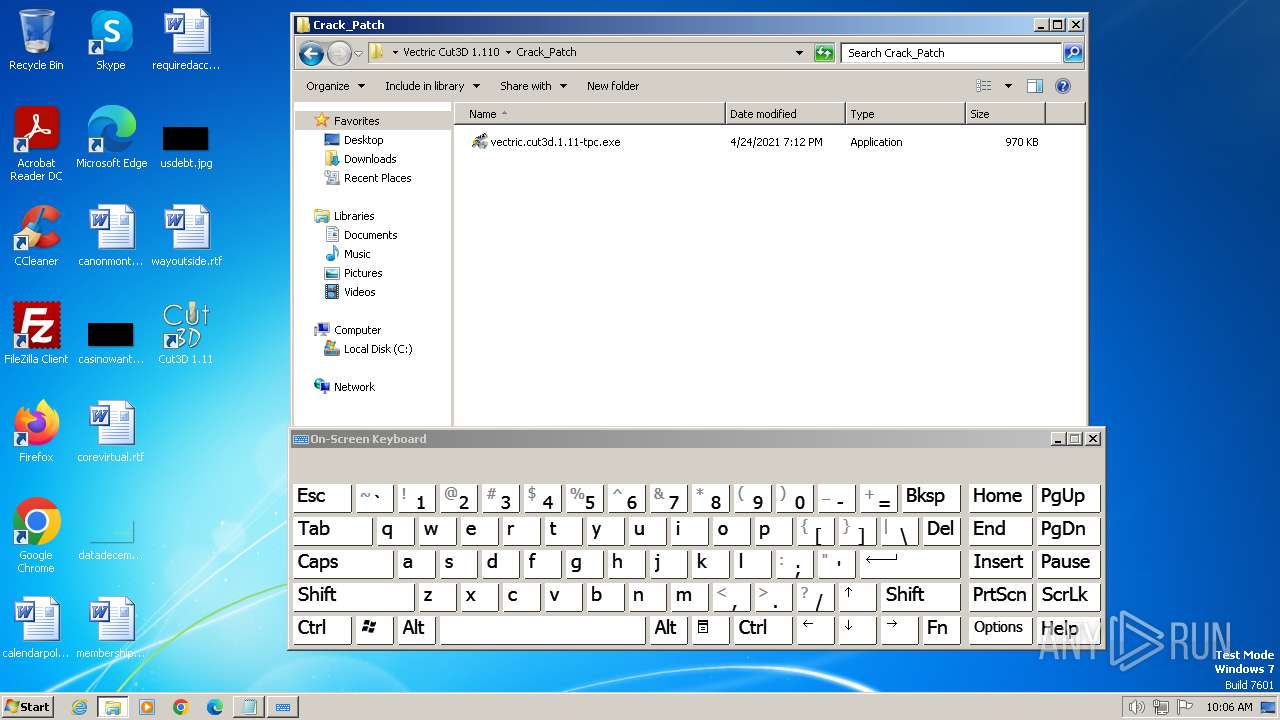Click the New folder button
The width and height of the screenshot is (1280, 720).
point(612,86)
